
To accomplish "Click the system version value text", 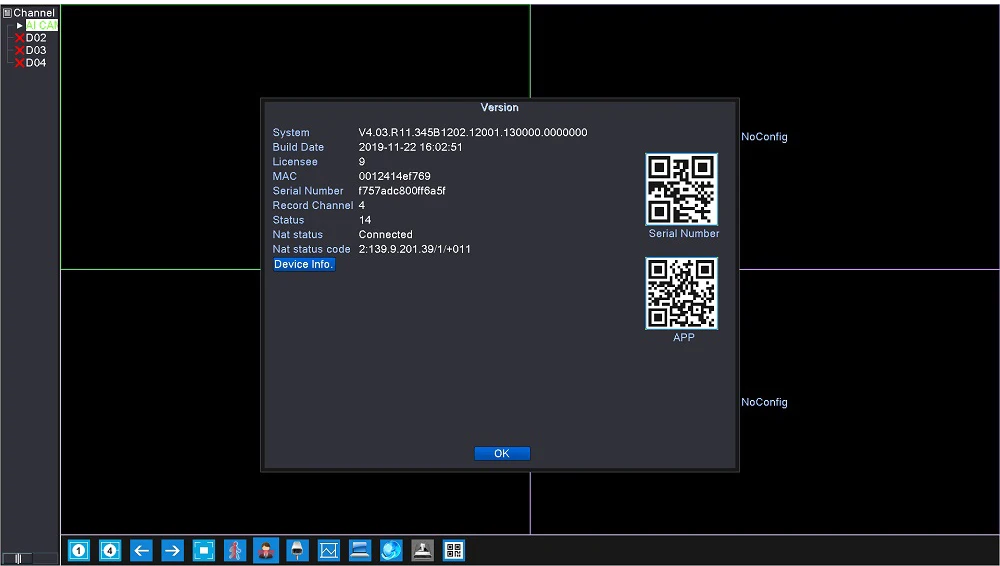I will 473,133.
